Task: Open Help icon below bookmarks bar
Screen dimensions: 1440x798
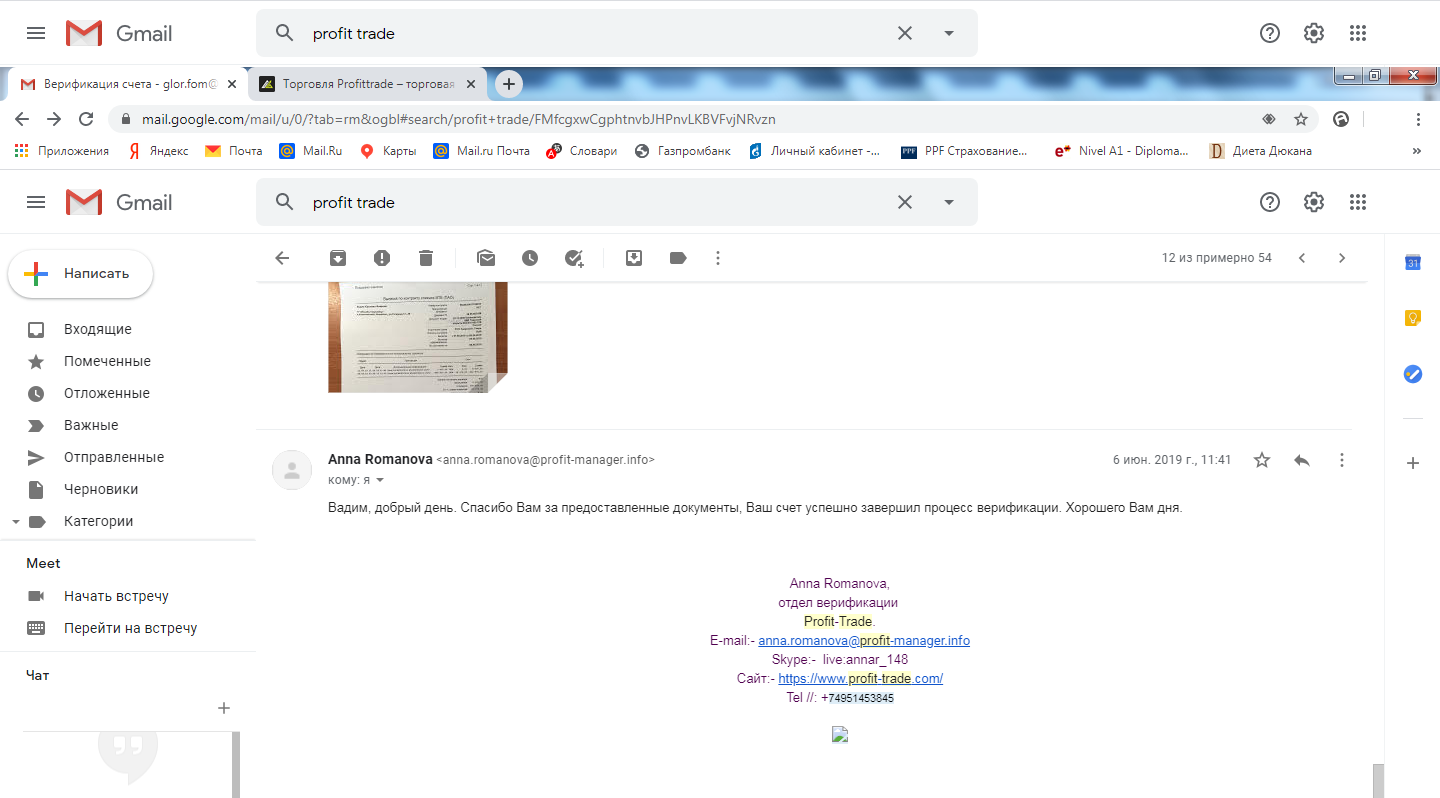Action: 1270,202
